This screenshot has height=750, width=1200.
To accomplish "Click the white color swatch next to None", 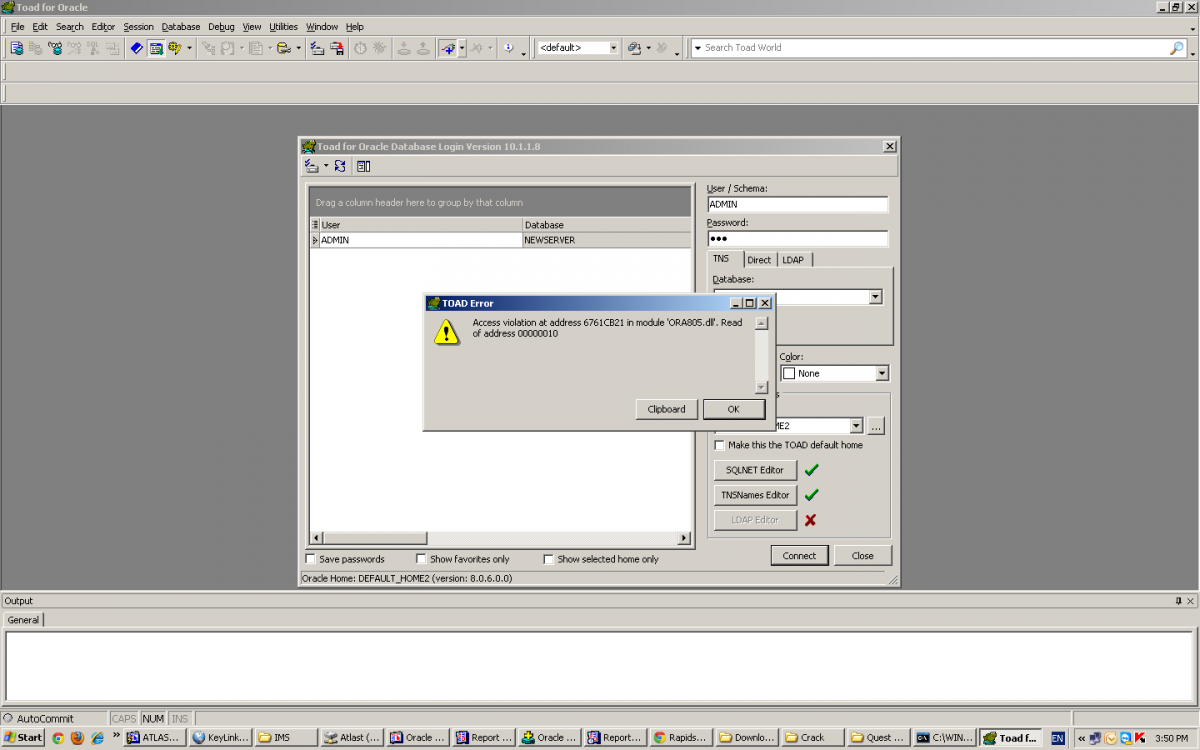I will click(789, 373).
